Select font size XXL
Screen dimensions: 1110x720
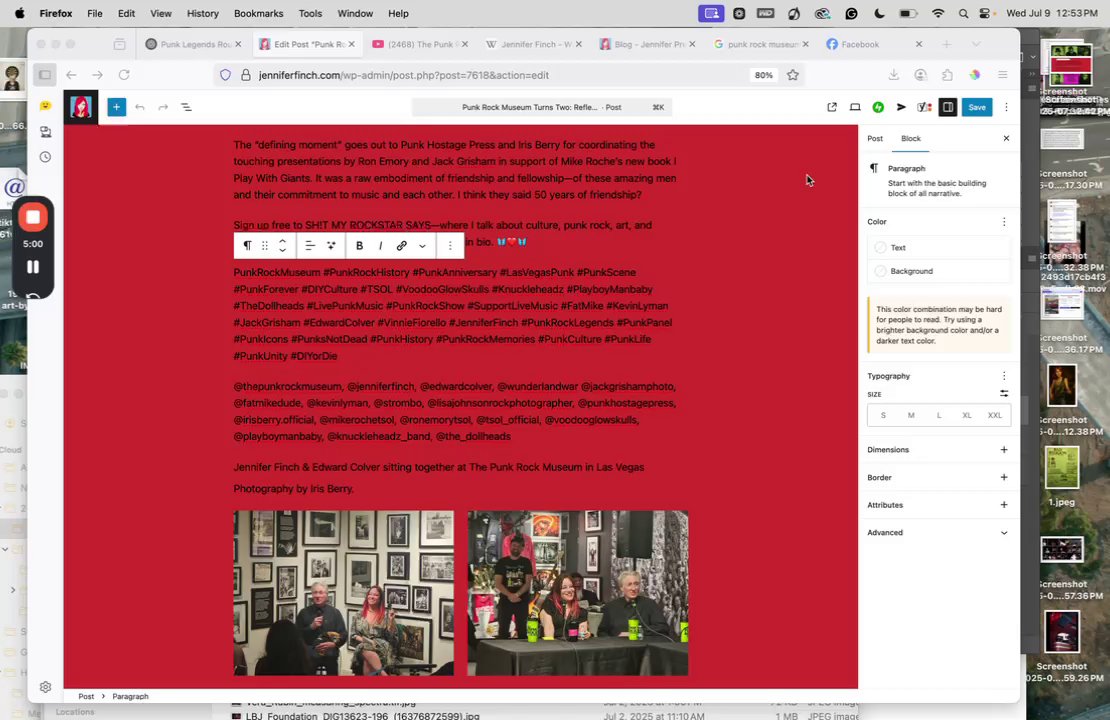click(995, 416)
